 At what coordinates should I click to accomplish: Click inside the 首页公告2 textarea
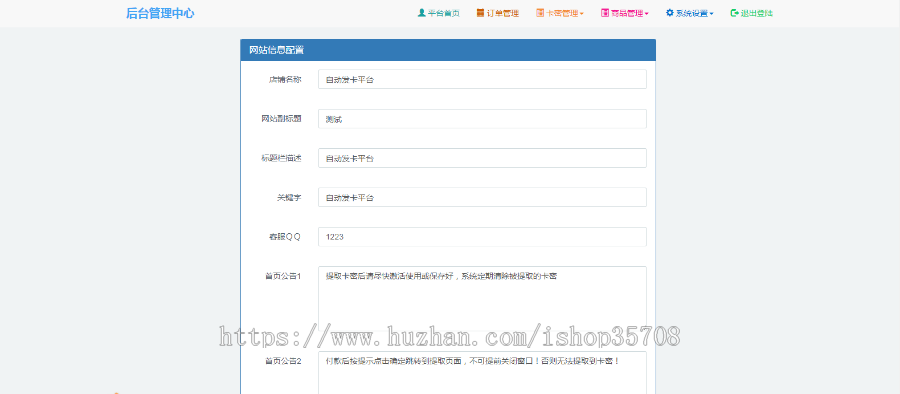point(482,373)
